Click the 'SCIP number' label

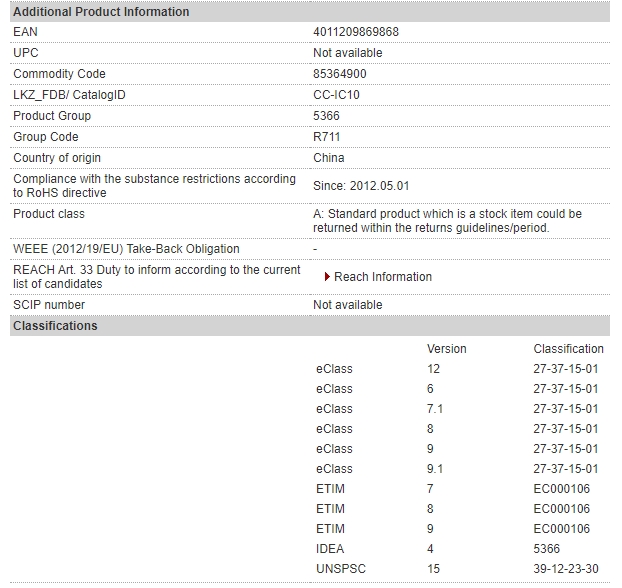pyautogui.click(x=49, y=305)
